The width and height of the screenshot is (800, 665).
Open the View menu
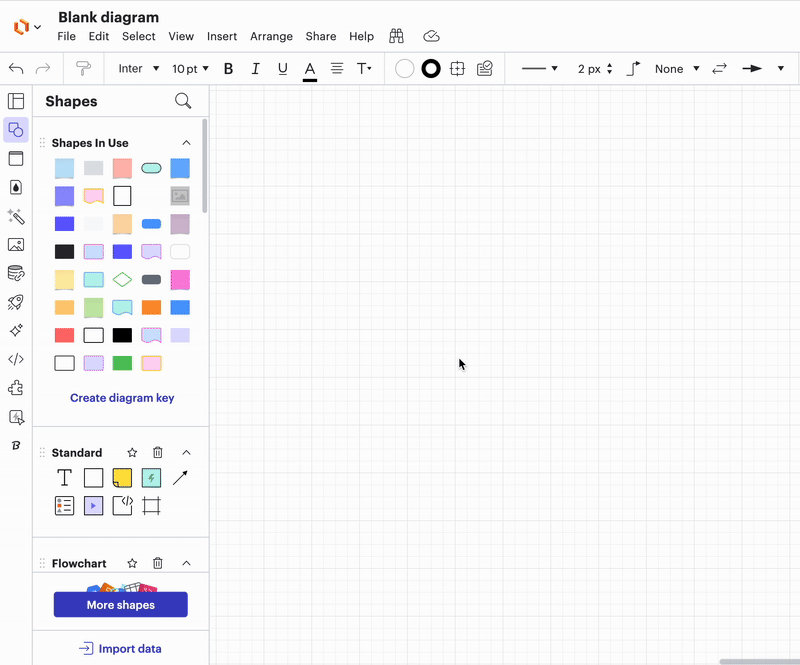coord(181,36)
